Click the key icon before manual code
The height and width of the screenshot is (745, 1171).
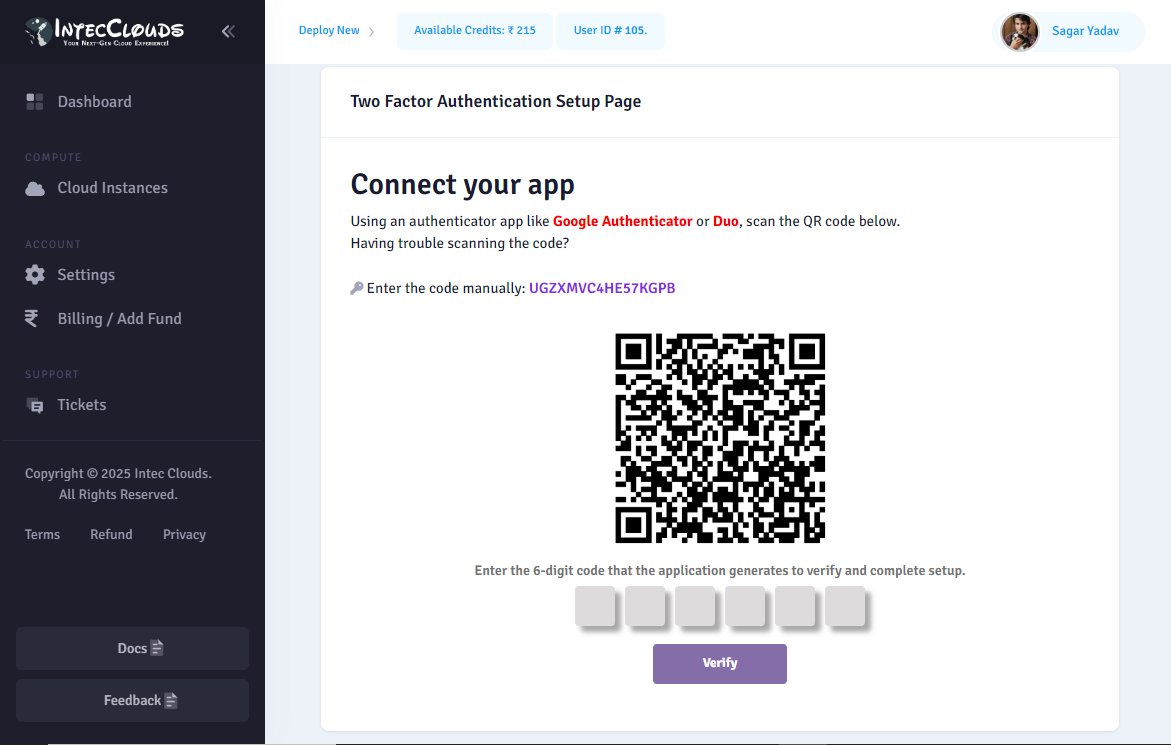click(357, 288)
